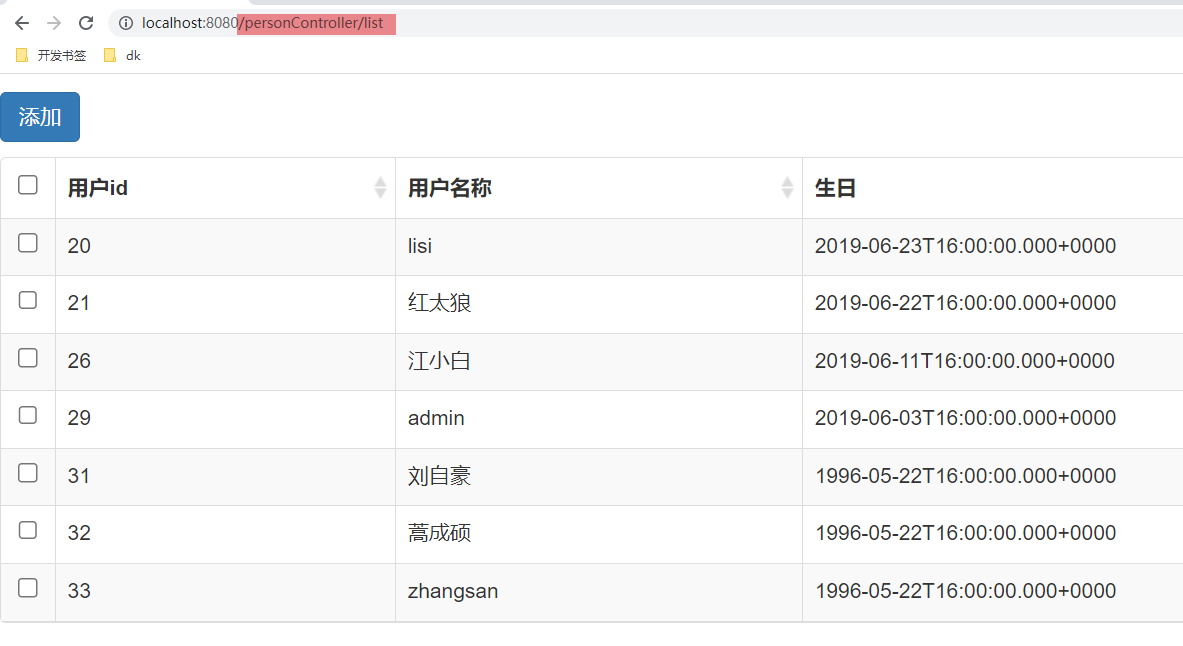Check the row for 刘自豪
The image size is (1183, 646).
(28, 473)
